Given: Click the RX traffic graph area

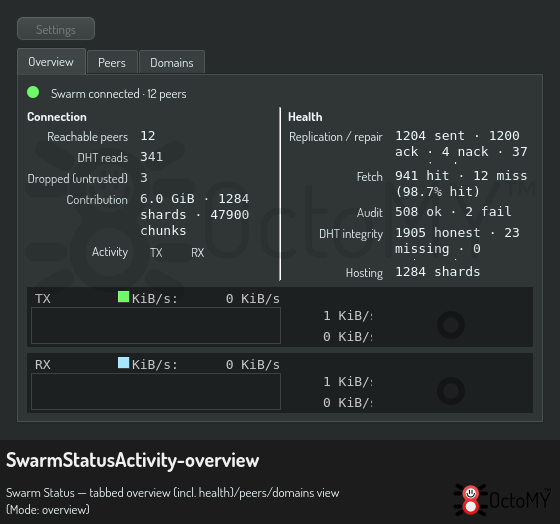Looking at the screenshot, I should pyautogui.click(x=156, y=391).
